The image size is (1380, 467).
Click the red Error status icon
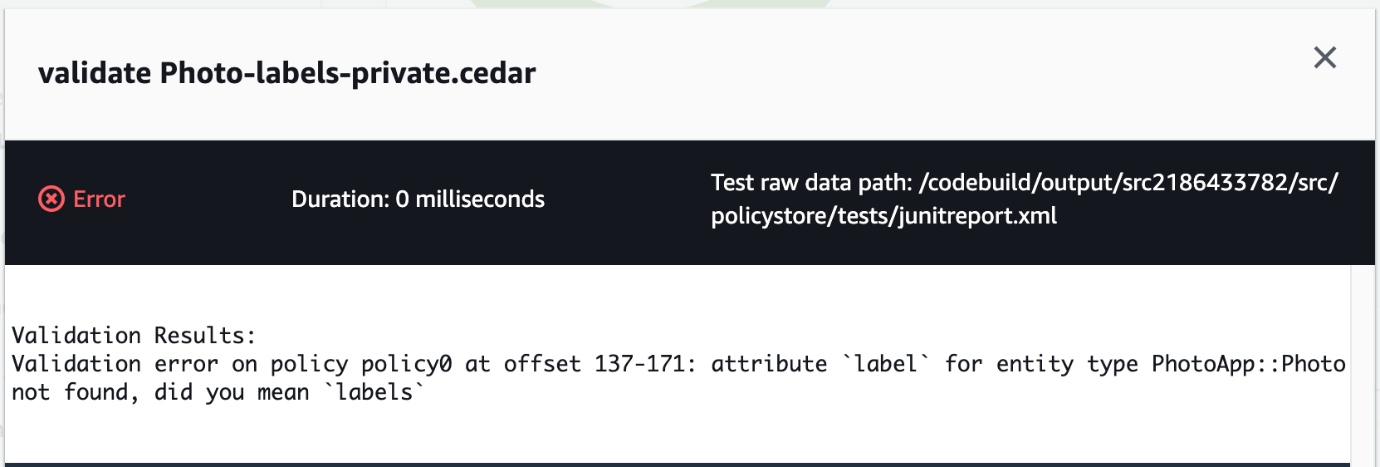tap(51, 199)
